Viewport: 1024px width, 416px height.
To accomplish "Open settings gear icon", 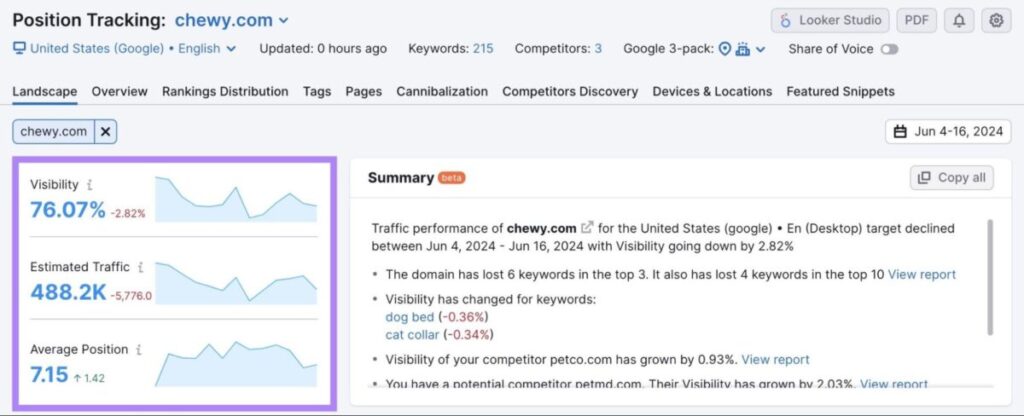I will pos(995,20).
